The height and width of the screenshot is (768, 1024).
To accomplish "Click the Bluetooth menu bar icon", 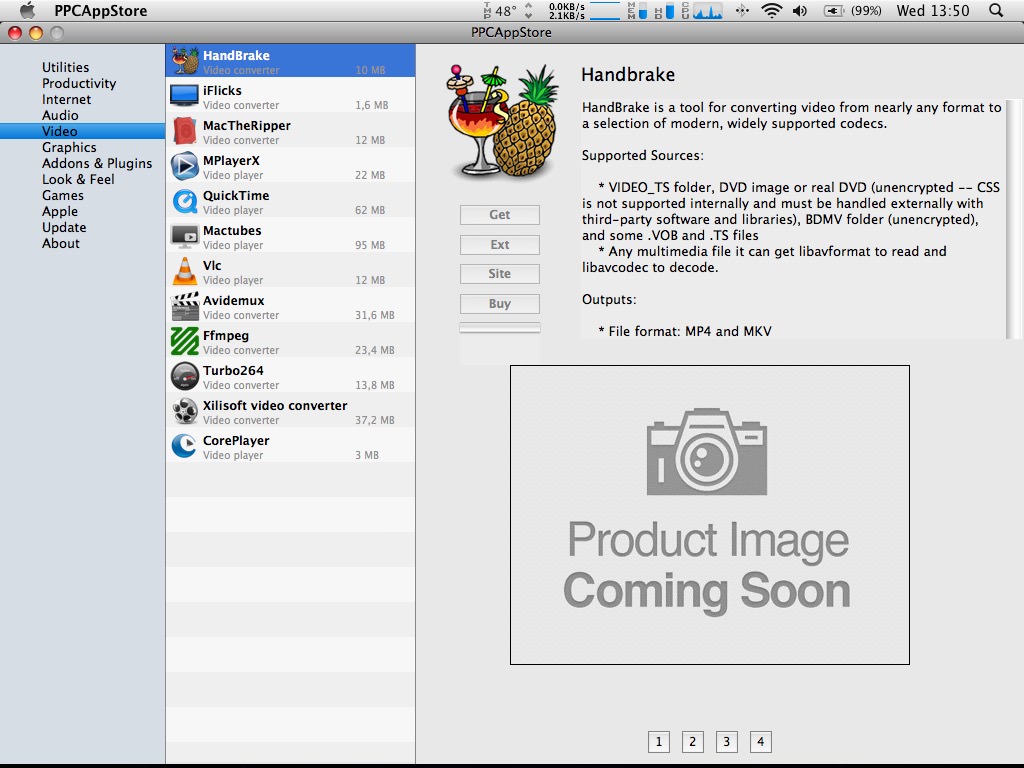I will tap(742, 10).
